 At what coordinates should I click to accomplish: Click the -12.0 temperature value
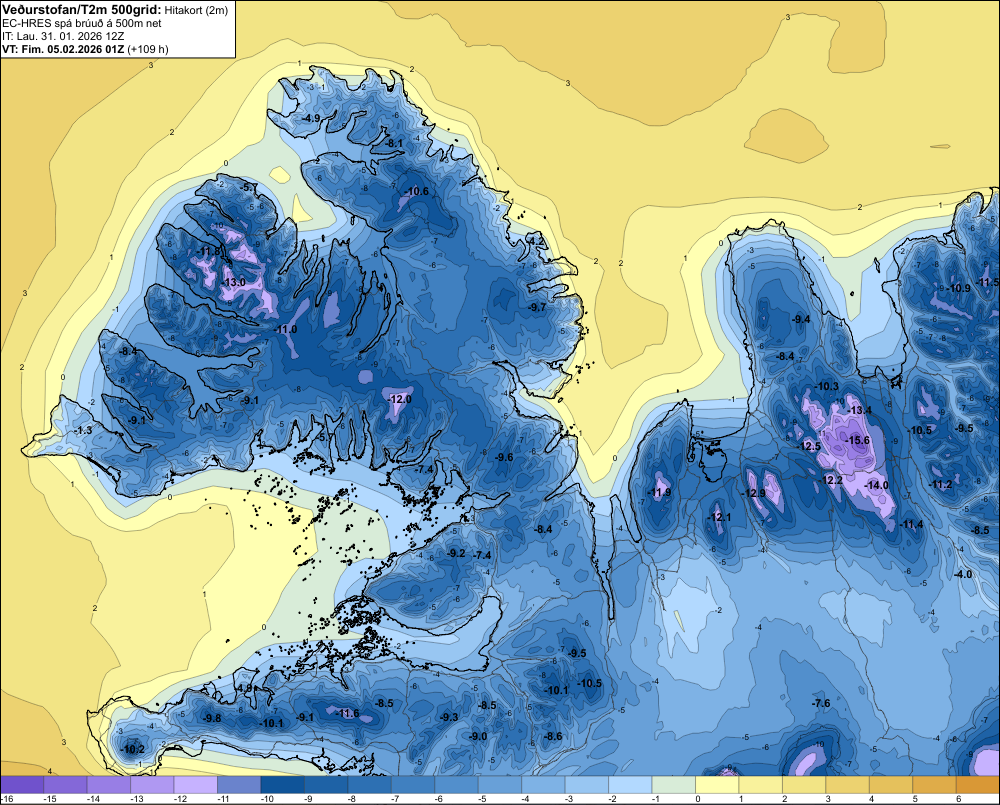click(399, 399)
